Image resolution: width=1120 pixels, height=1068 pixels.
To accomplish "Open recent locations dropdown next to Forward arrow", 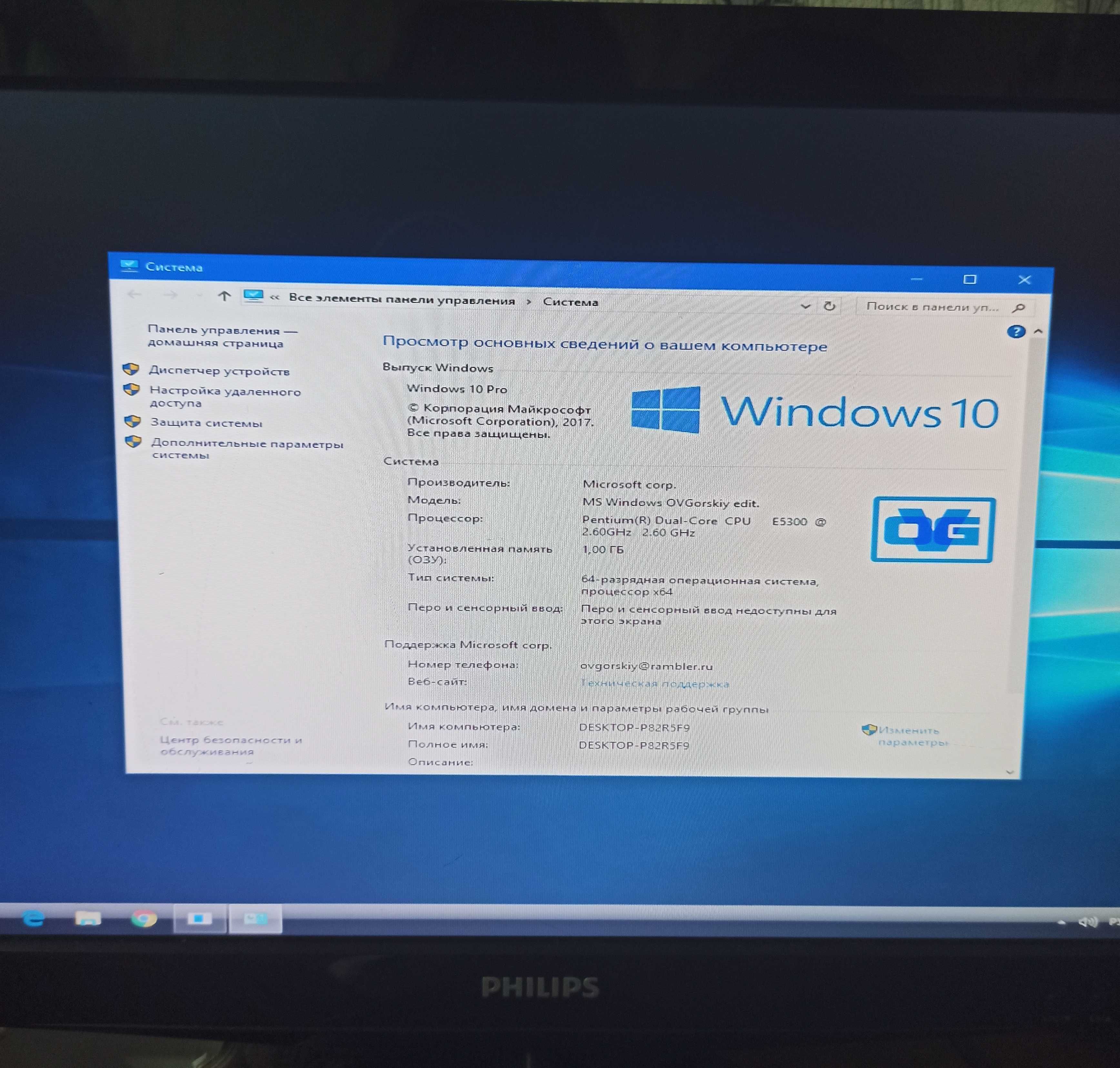I will click(x=199, y=295).
